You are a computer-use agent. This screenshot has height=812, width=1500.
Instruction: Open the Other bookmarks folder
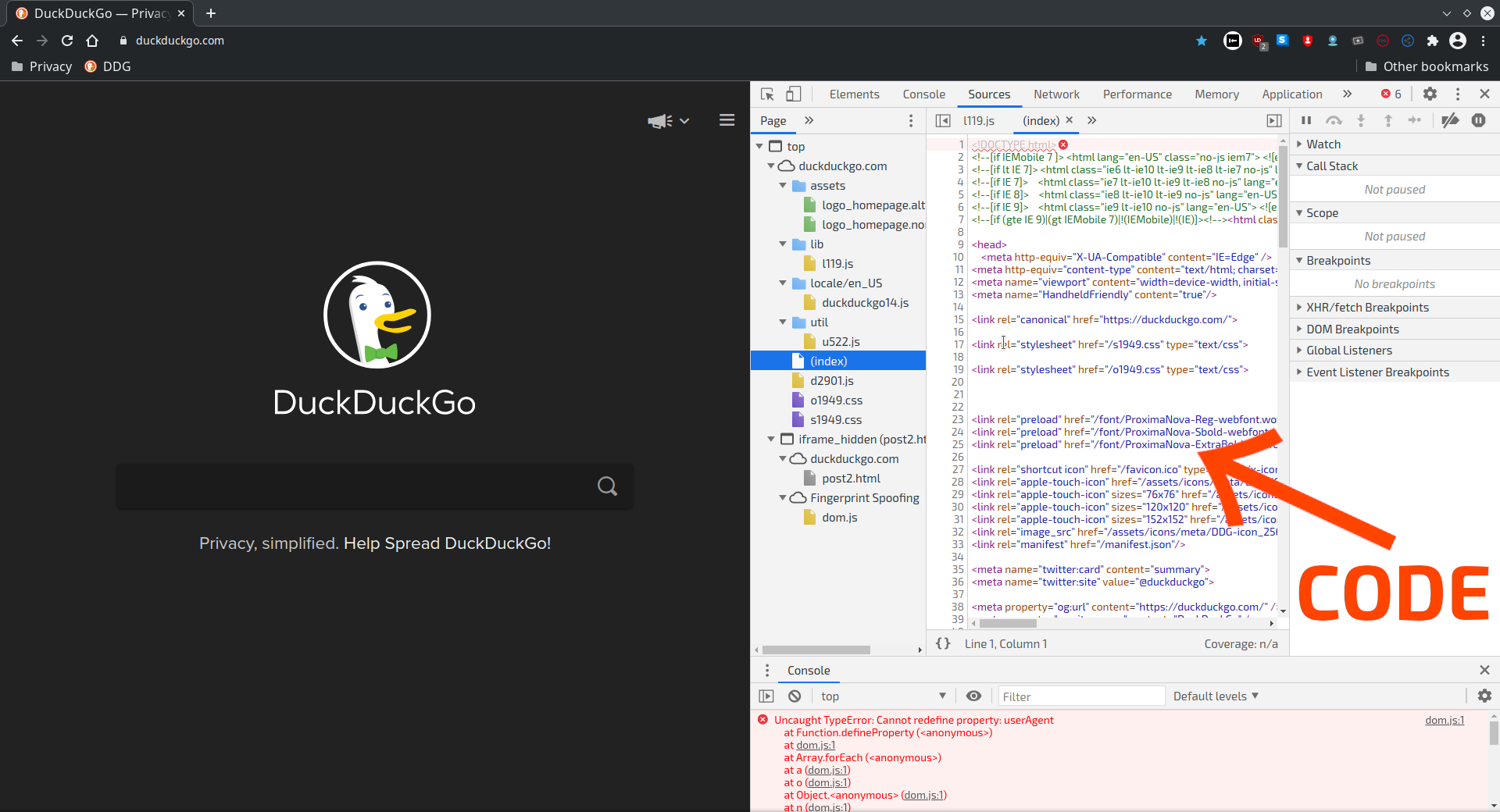click(1427, 66)
